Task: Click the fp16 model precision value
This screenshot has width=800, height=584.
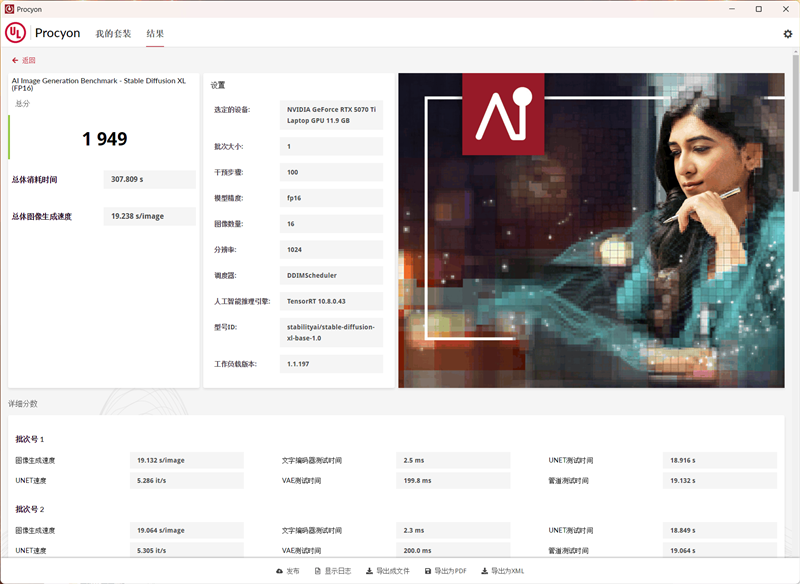Action: point(331,198)
